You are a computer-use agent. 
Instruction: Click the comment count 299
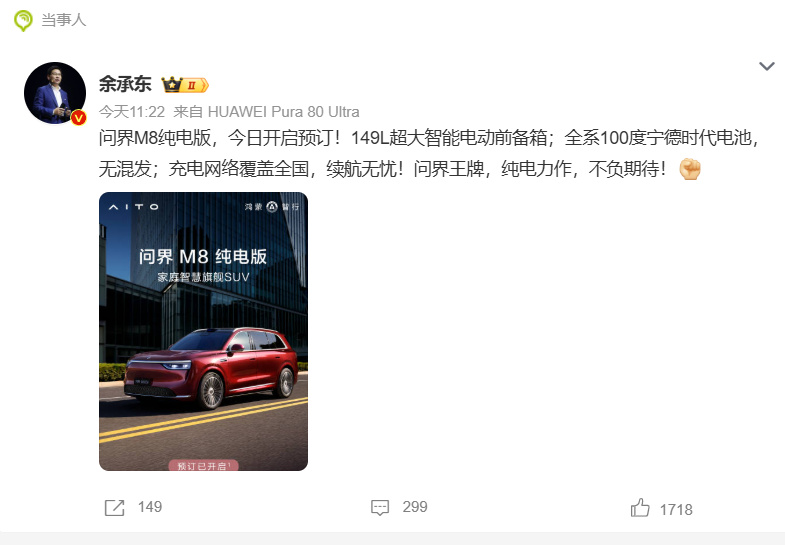coord(415,507)
